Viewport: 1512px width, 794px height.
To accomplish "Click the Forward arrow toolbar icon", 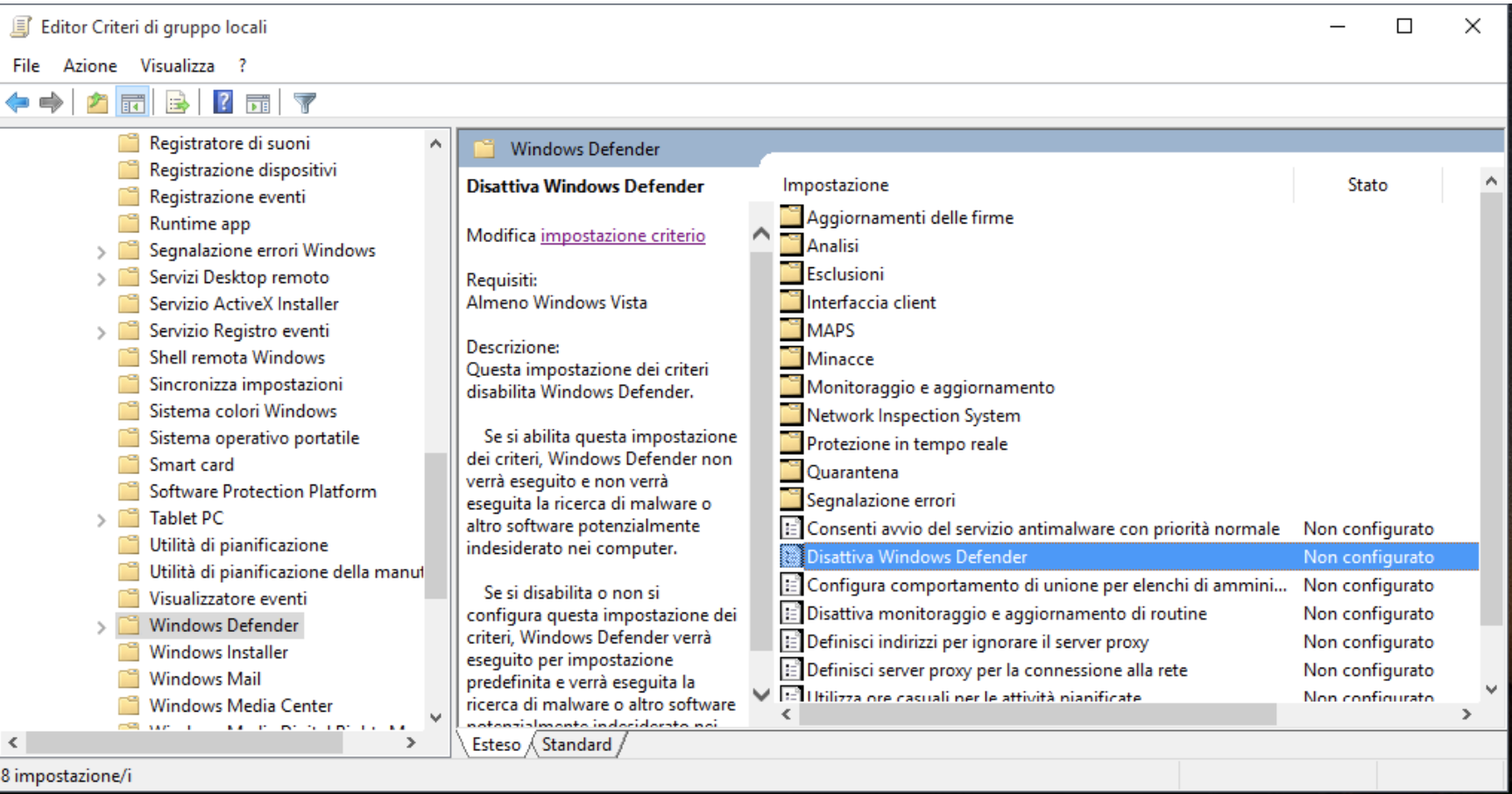I will [52, 103].
